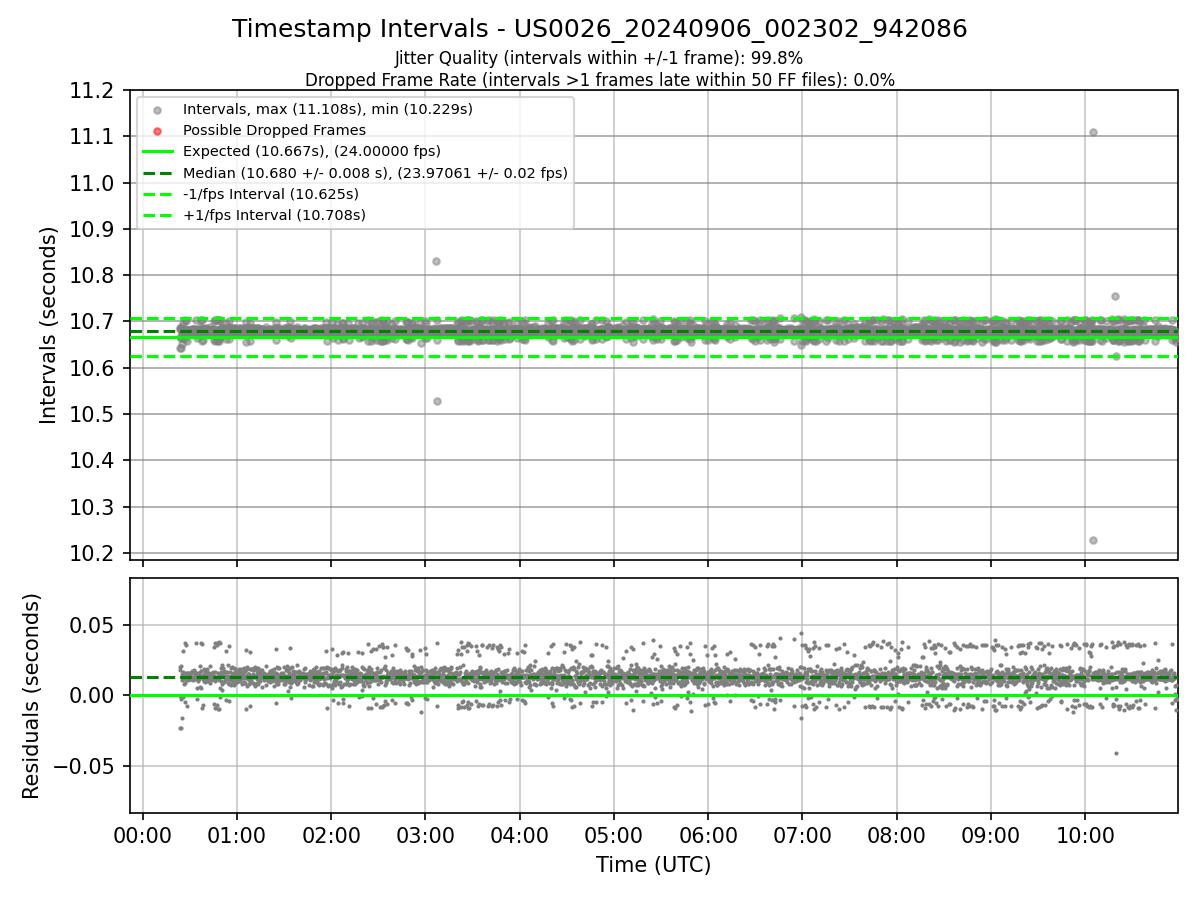This screenshot has height=900, width=1200.
Task: Click the Residuals (seconds) y-axis label
Action: (x=32, y=696)
